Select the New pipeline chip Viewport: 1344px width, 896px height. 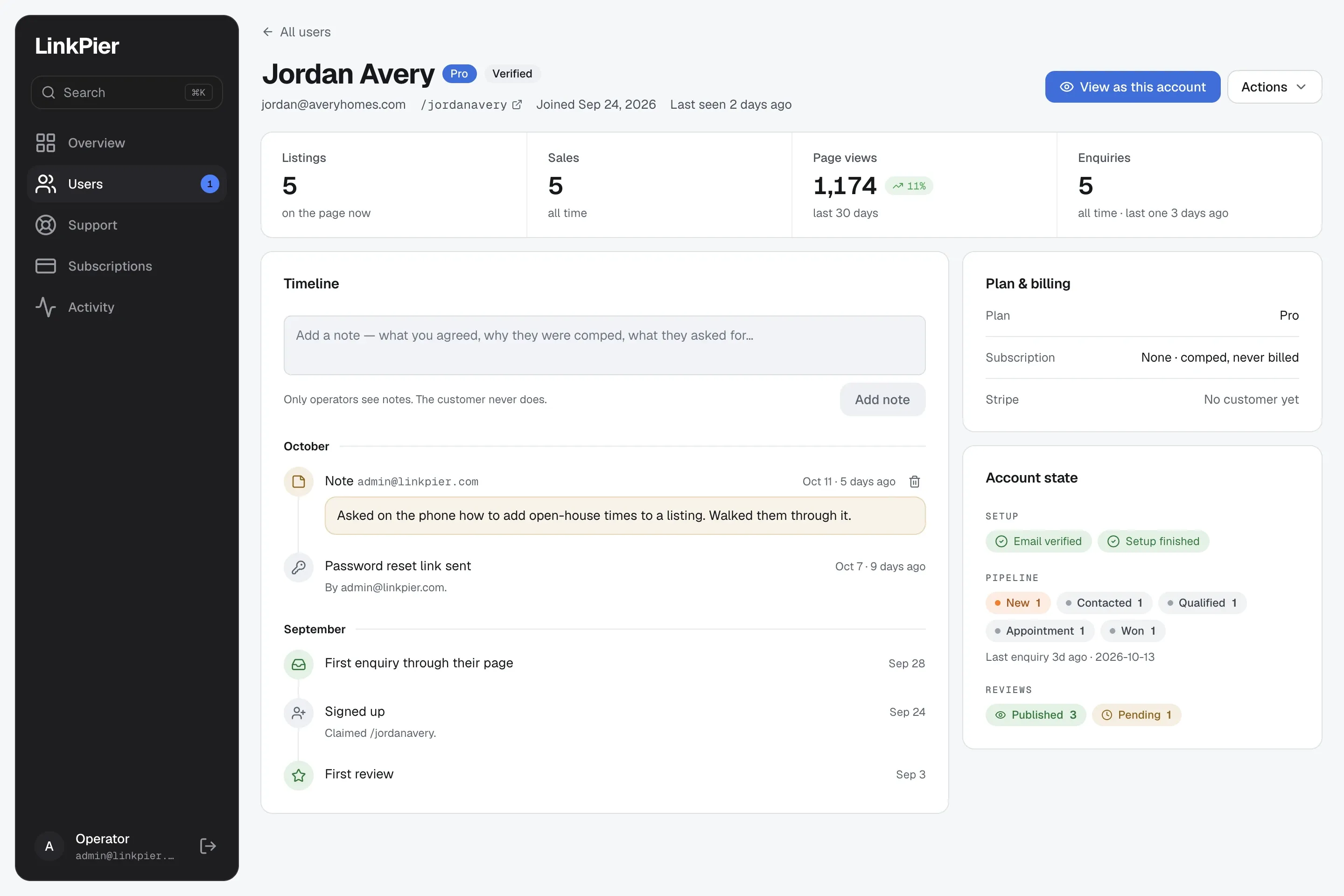(1018, 603)
